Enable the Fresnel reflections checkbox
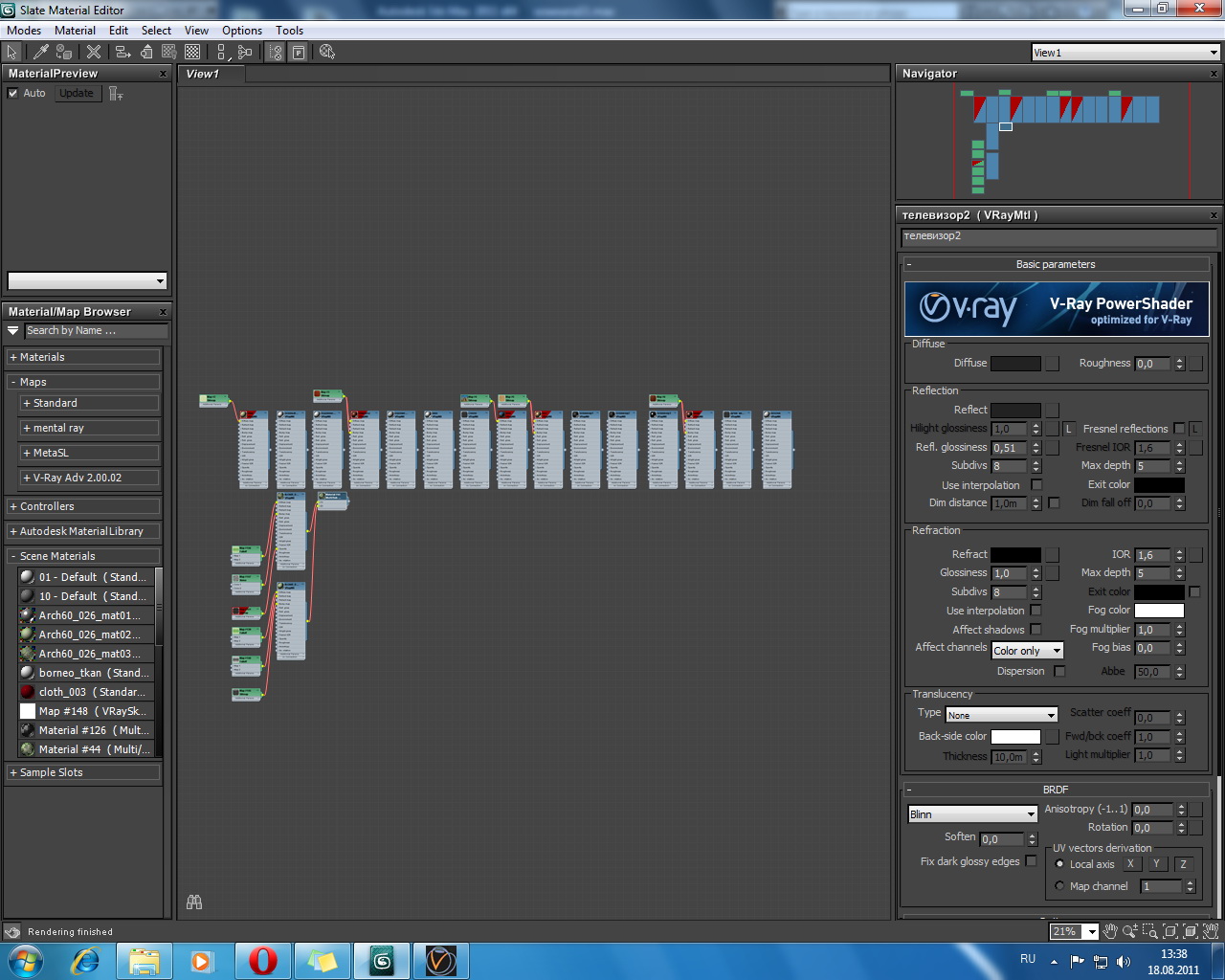 tap(1179, 429)
